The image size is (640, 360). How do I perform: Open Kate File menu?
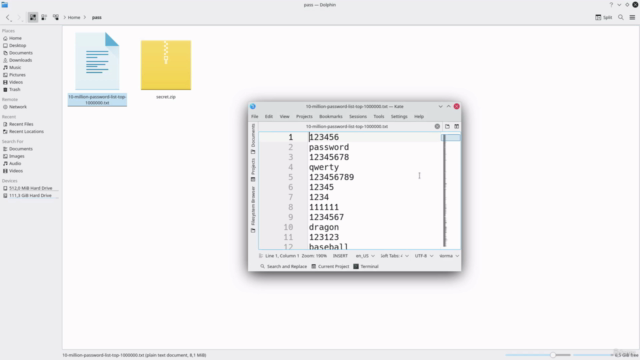pos(255,116)
